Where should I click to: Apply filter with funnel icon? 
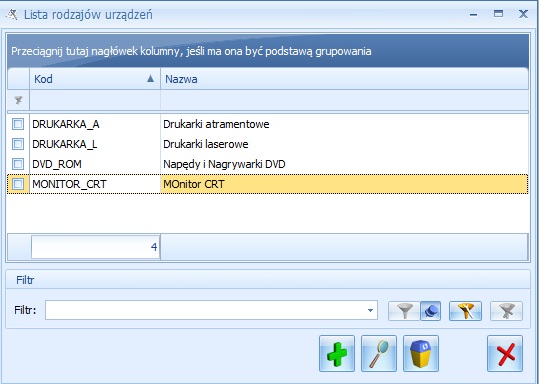(x=404, y=311)
